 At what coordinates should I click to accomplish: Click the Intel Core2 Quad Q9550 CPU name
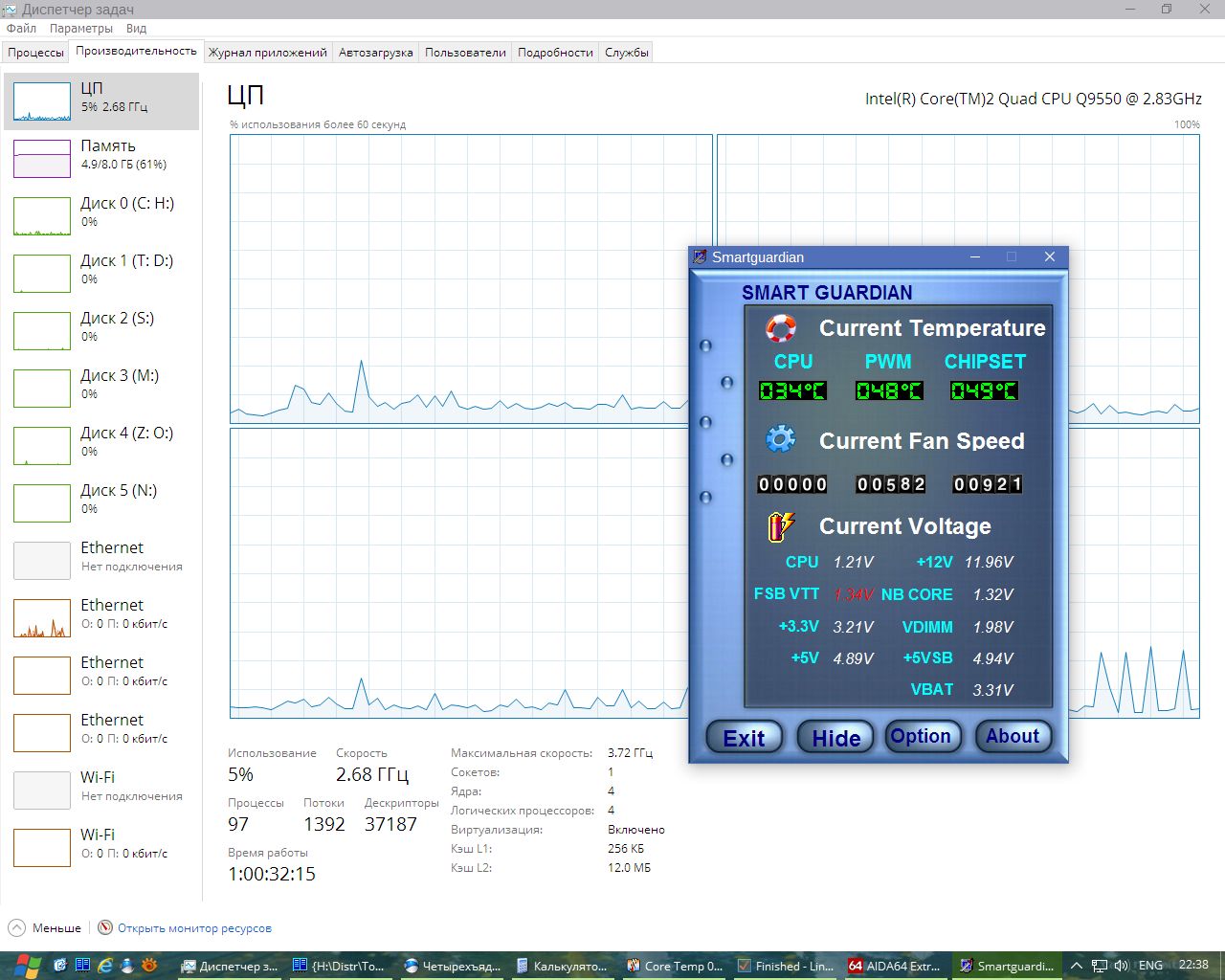click(1034, 99)
